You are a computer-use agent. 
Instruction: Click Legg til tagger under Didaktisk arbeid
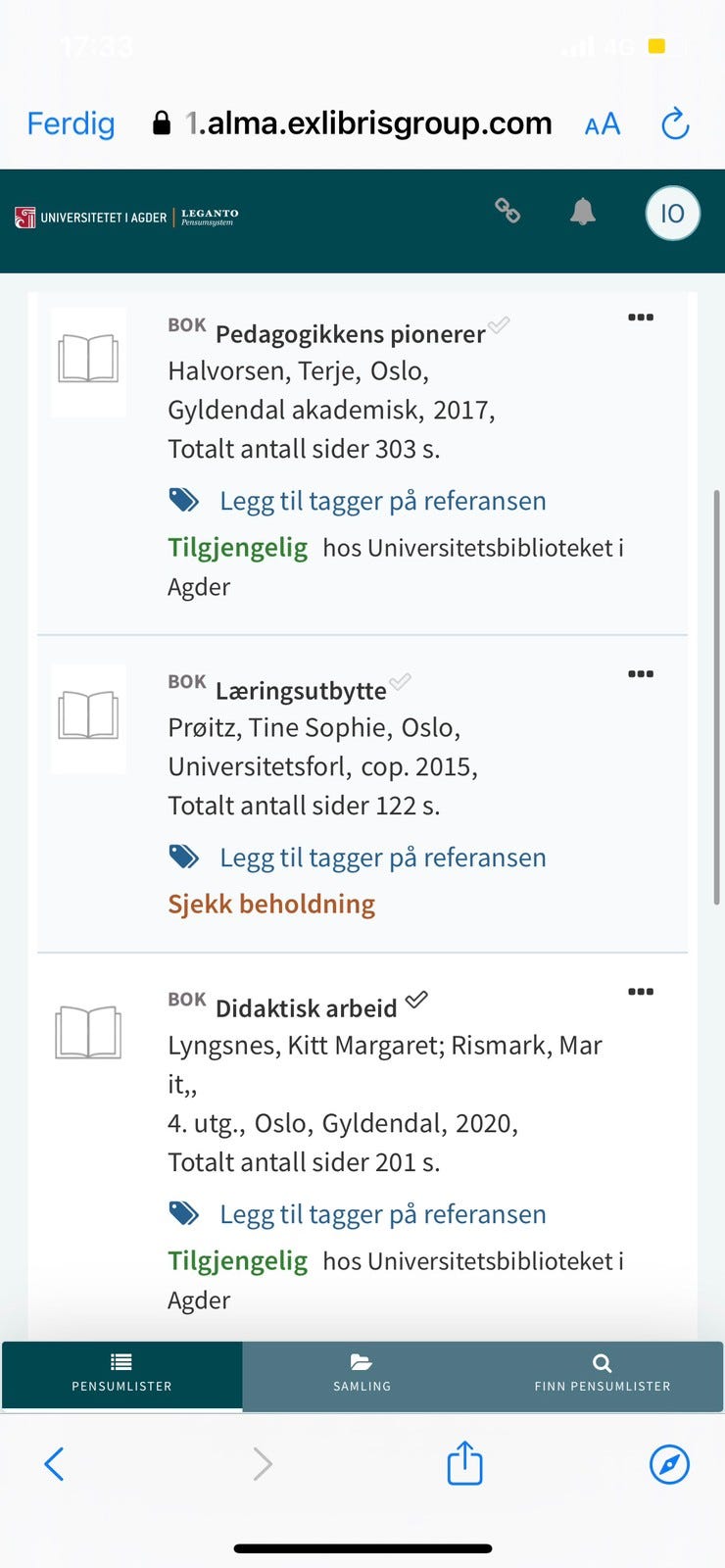(382, 1213)
